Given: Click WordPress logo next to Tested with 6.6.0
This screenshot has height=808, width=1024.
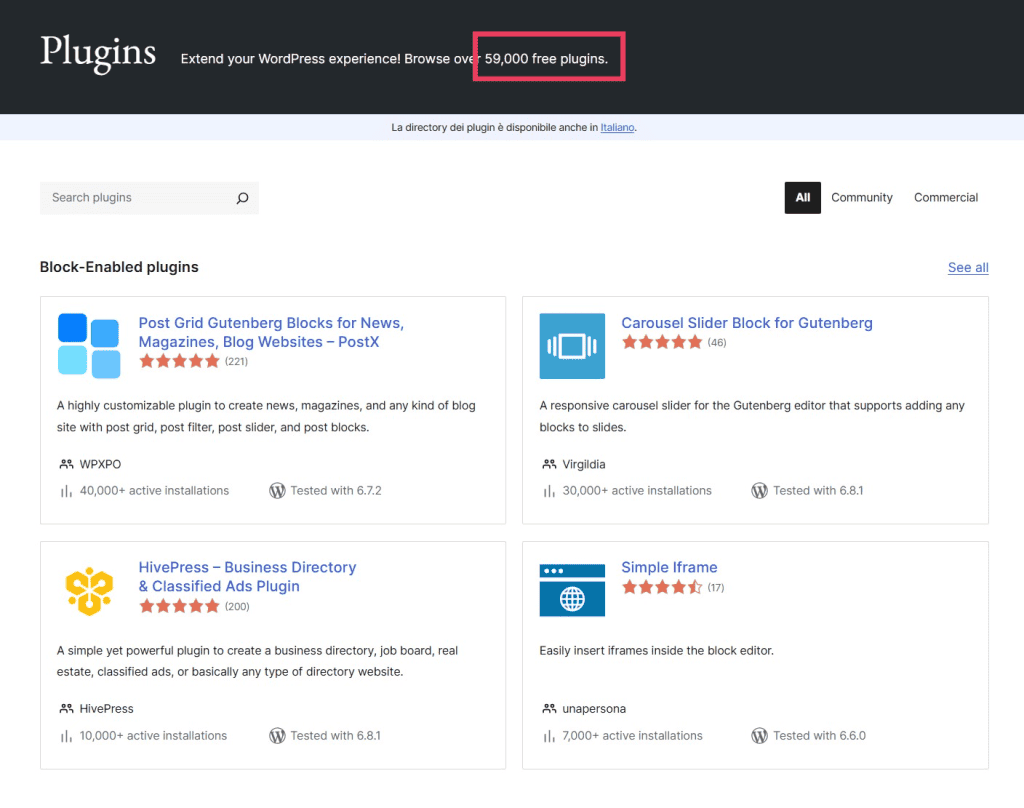Looking at the screenshot, I should [x=760, y=735].
